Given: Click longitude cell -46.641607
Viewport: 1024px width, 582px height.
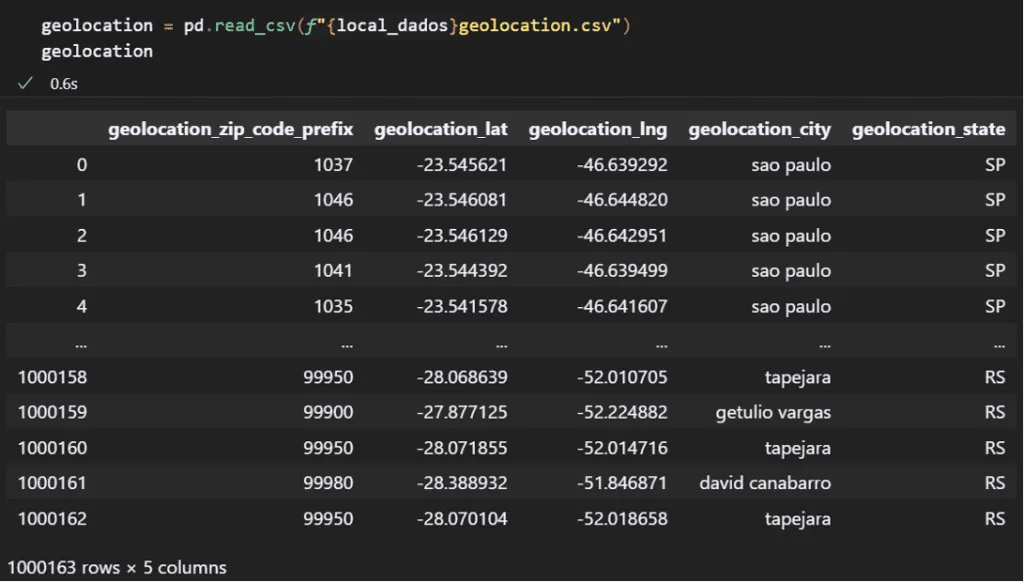Looking at the screenshot, I should [x=622, y=306].
